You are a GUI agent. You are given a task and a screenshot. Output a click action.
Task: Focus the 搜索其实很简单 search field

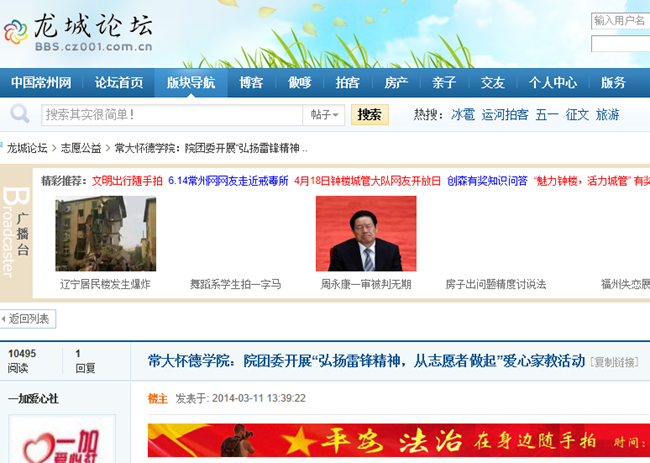point(172,115)
